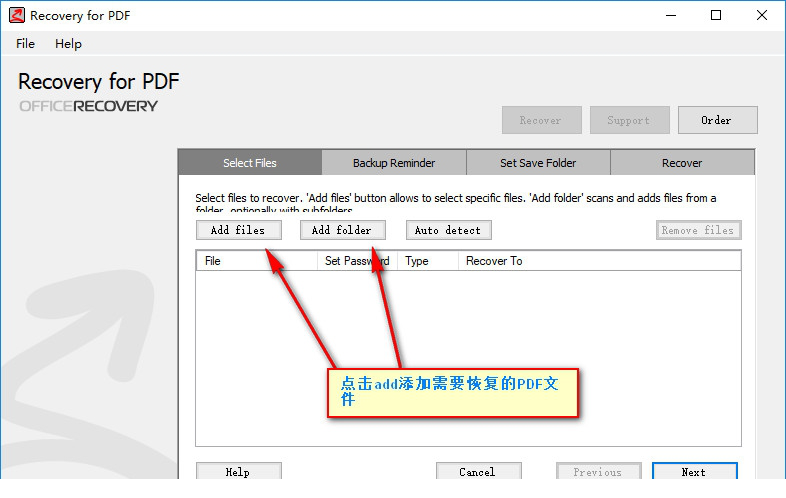Open the File menu
The image size is (786, 498).
pyautogui.click(x=25, y=44)
